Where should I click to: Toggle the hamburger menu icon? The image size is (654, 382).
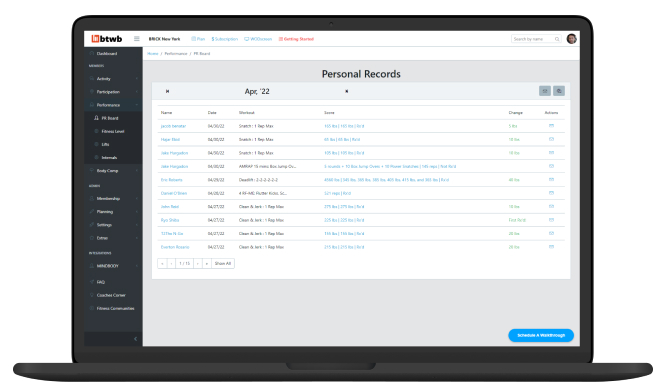[136, 39]
